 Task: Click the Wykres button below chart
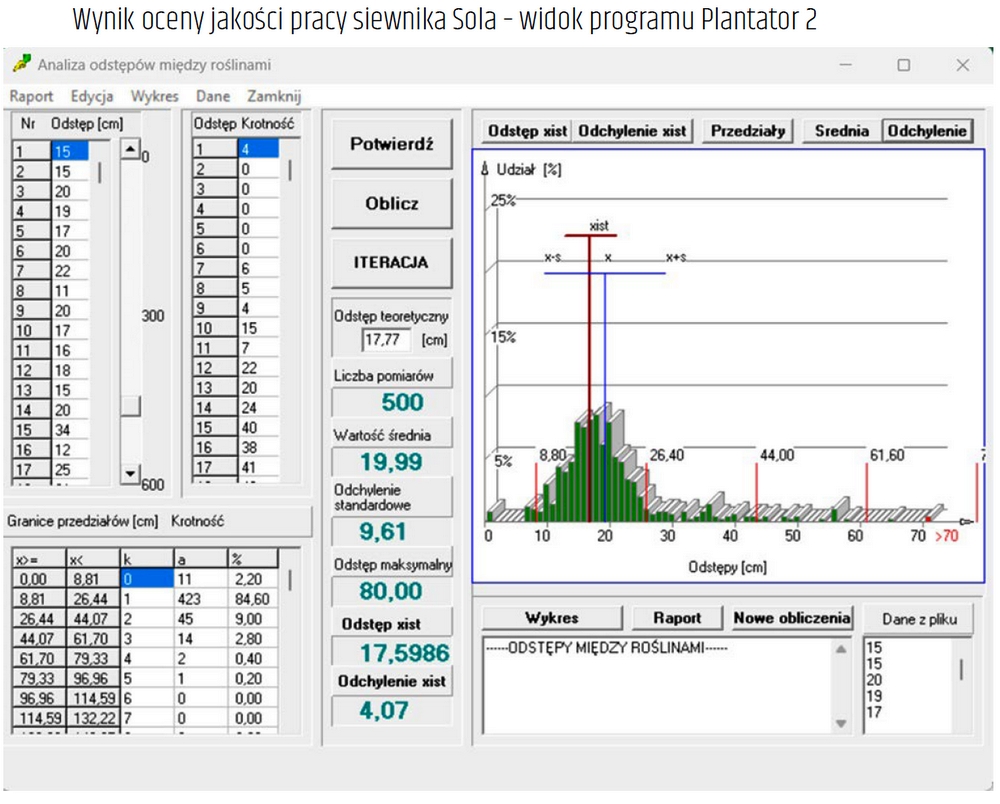[x=552, y=618]
